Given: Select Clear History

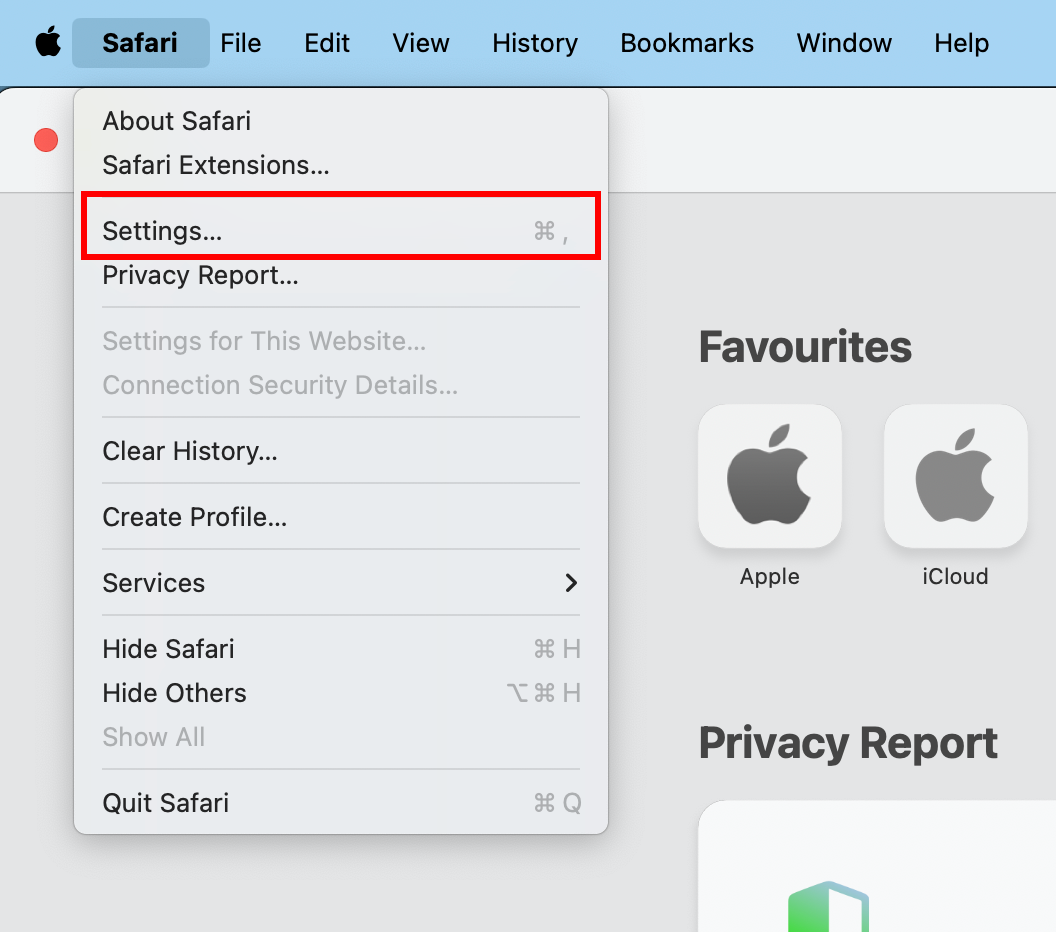Looking at the screenshot, I should coord(190,451).
